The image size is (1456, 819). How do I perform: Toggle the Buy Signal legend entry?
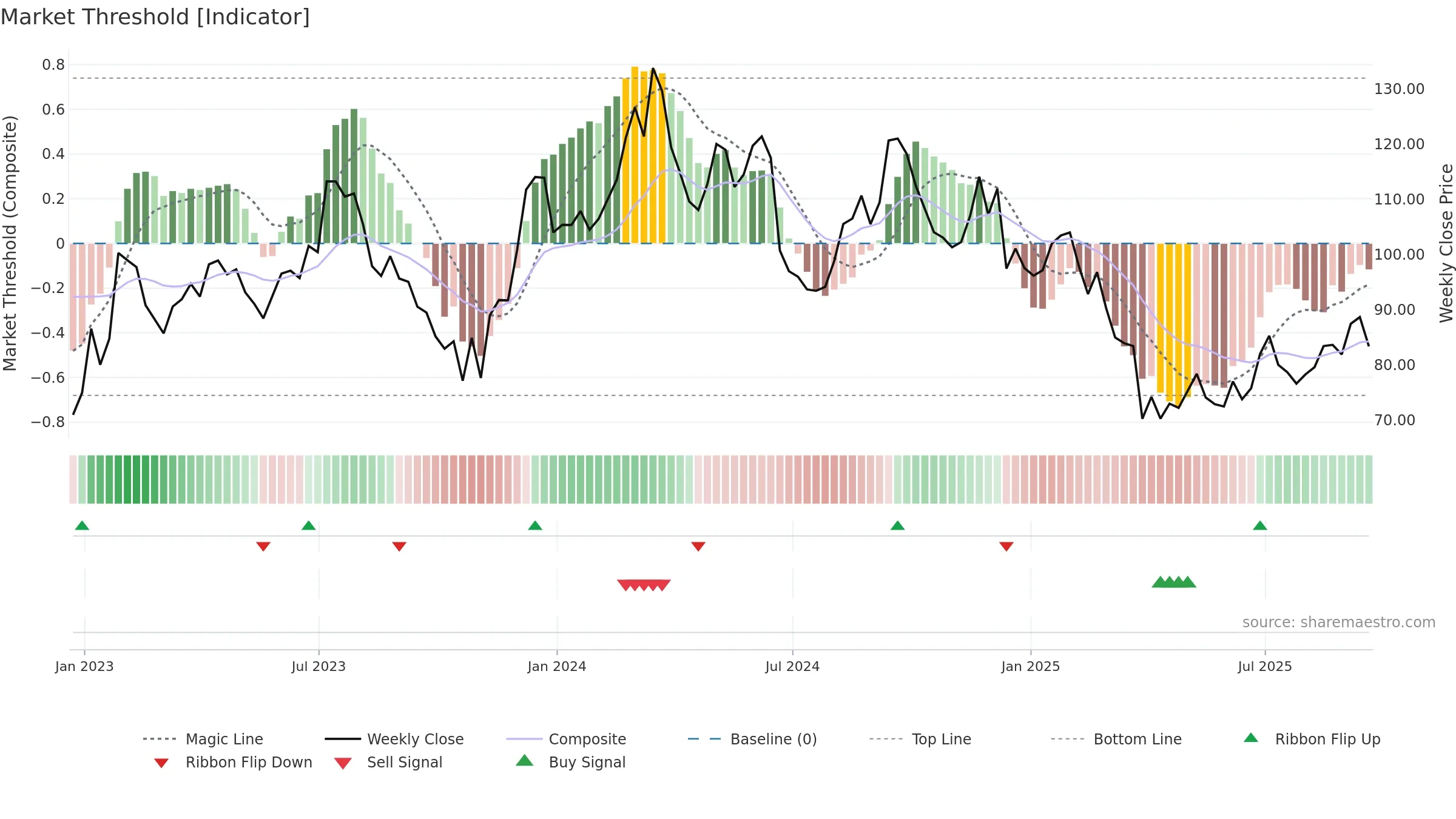[x=570, y=762]
